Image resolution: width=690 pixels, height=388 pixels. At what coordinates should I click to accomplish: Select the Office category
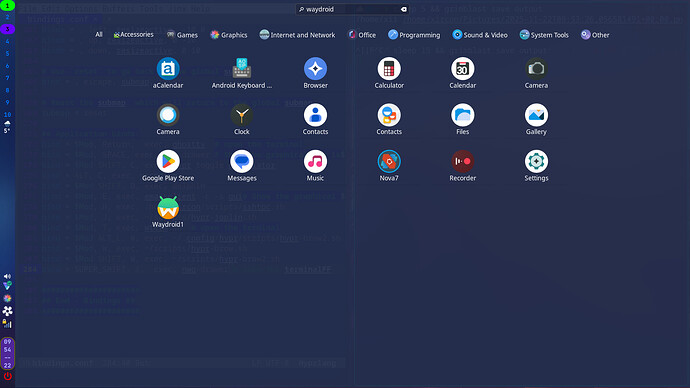point(362,35)
